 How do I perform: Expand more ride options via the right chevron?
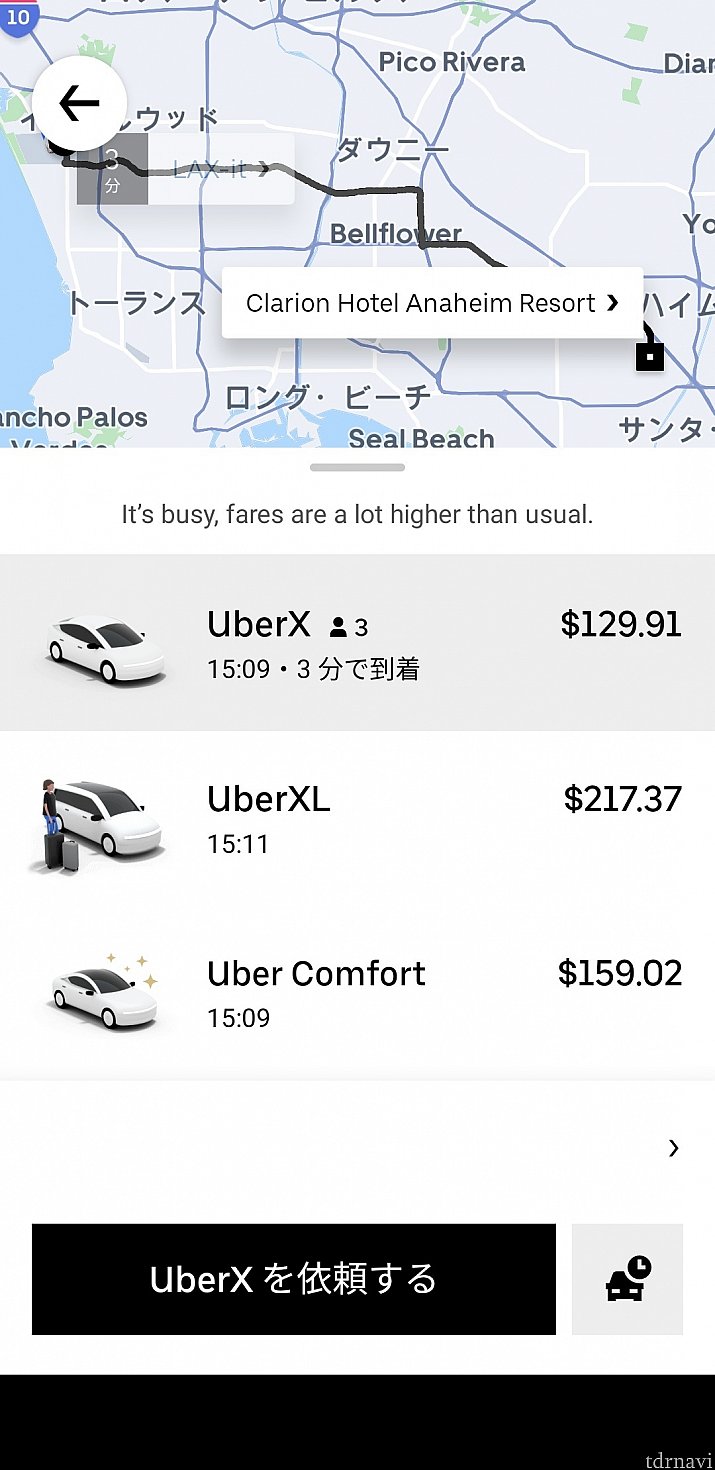673,1148
